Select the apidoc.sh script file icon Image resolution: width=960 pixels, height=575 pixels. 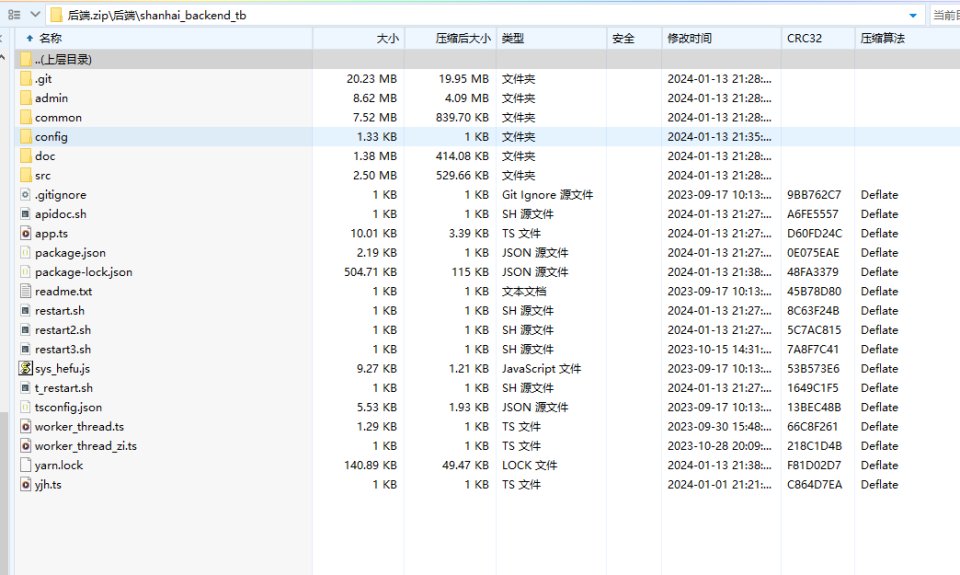click(26, 214)
